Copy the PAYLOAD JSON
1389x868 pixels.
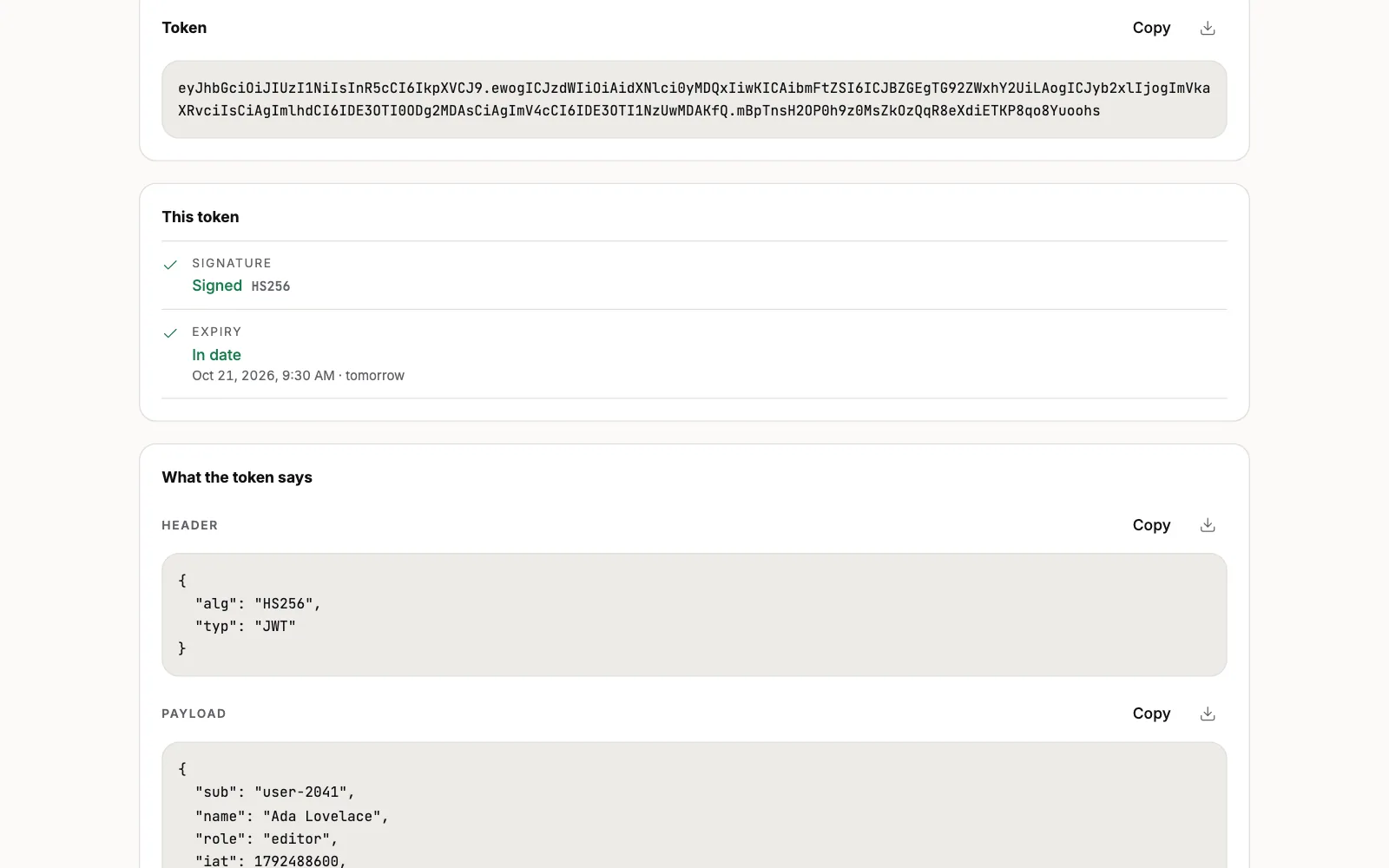point(1151,713)
